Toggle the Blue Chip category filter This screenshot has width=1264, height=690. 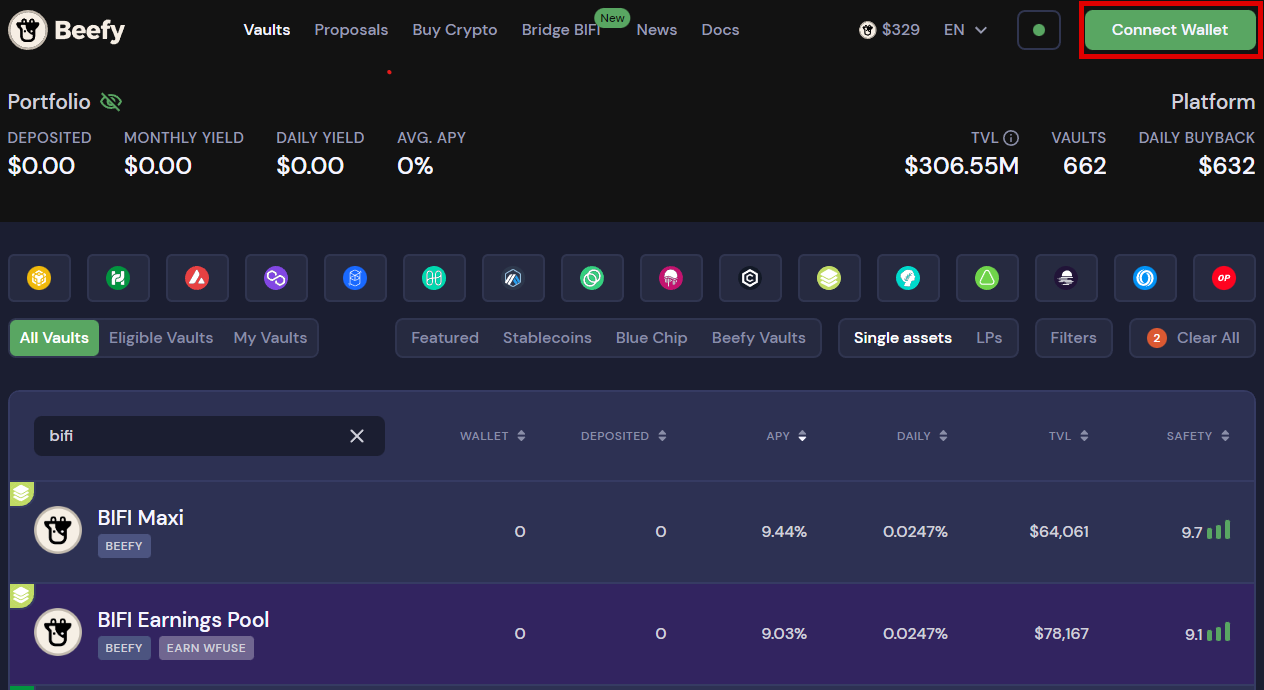(652, 338)
